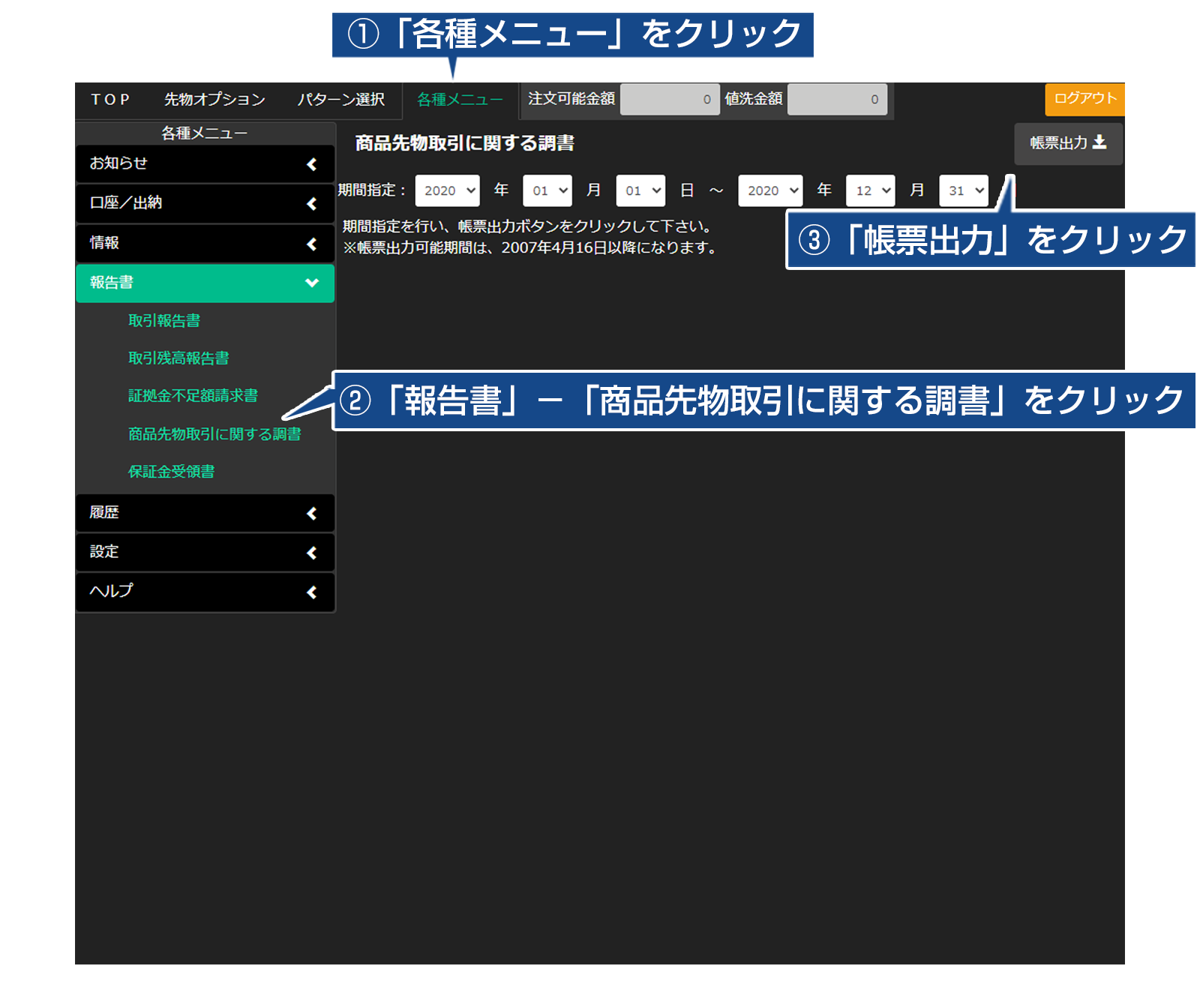Image resolution: width=1200 pixels, height=1008 pixels.
Task: Expand the 口座/出納 menu section
Action: [x=205, y=203]
